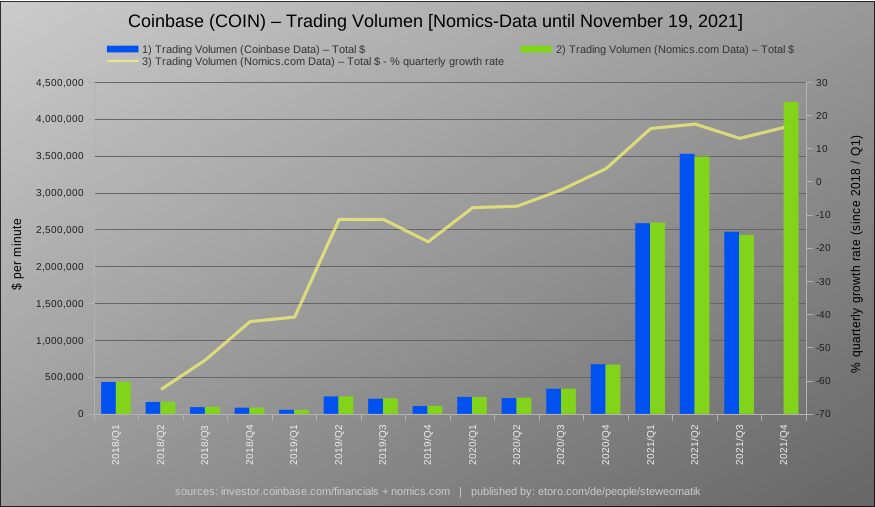This screenshot has height=507, width=875.
Task: Click the green 2021/Q1 bar
Action: (657, 318)
